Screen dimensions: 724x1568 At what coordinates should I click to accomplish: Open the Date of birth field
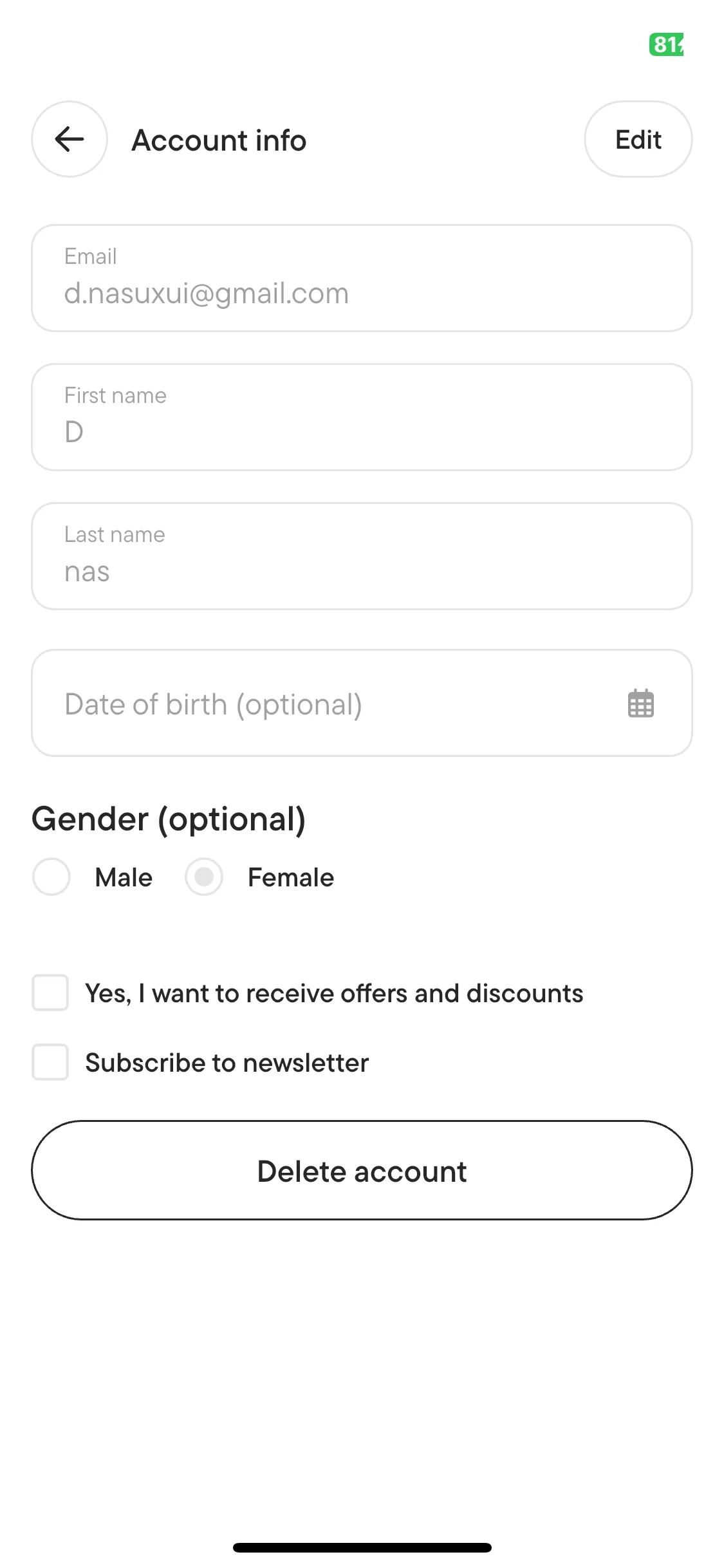click(x=322, y=704)
